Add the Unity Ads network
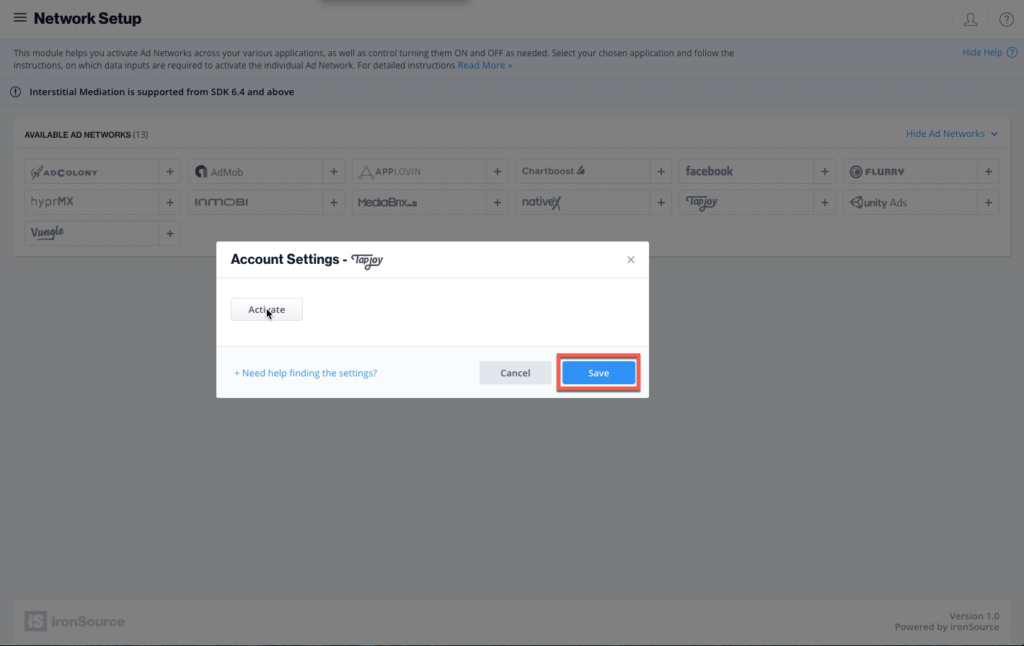This screenshot has width=1024, height=646. pos(989,203)
